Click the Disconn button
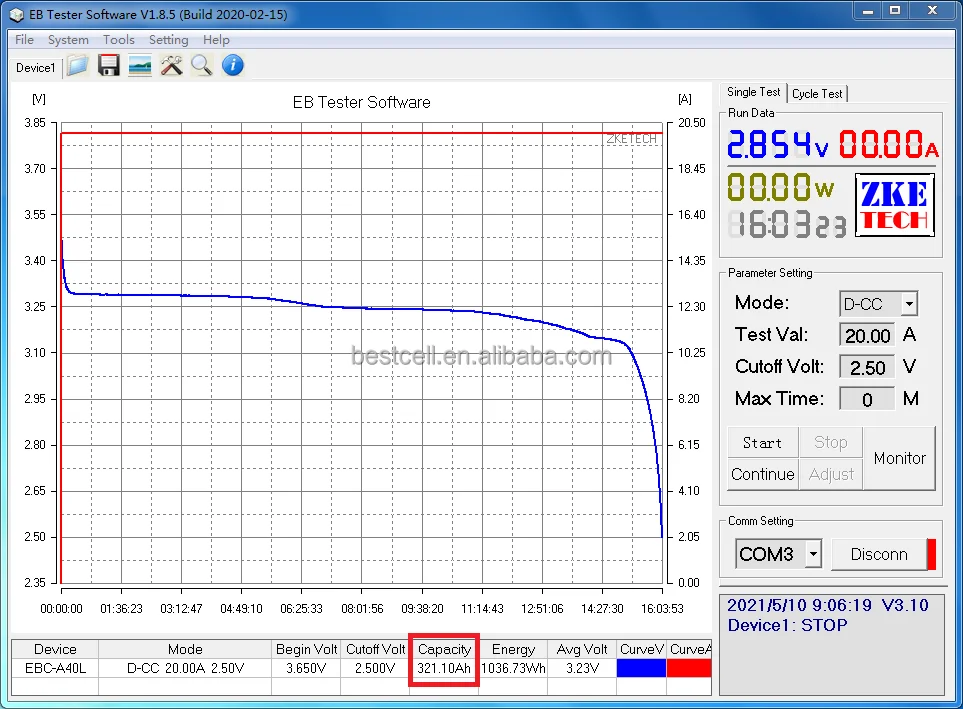963x709 pixels. (x=878, y=554)
